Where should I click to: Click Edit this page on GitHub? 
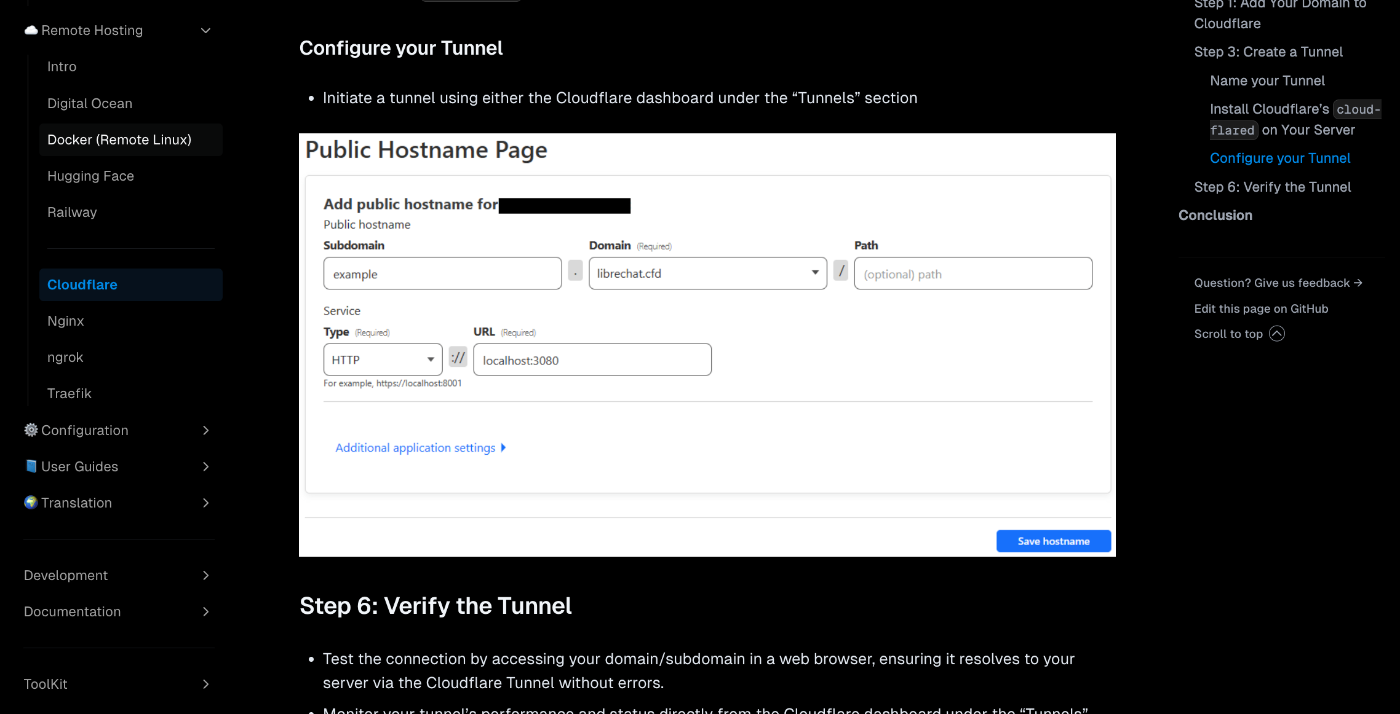tap(1261, 309)
